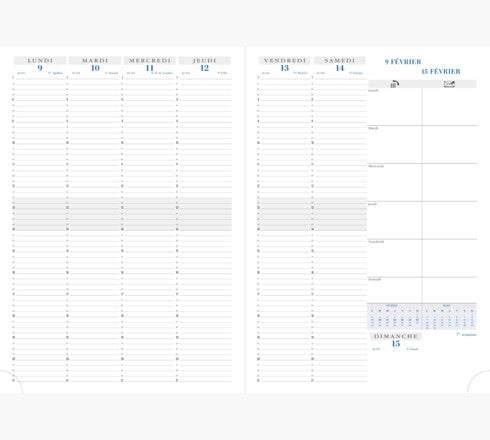Click the 15 FÉVRIER week title
Viewport: 490px width, 440px height.
tap(441, 71)
